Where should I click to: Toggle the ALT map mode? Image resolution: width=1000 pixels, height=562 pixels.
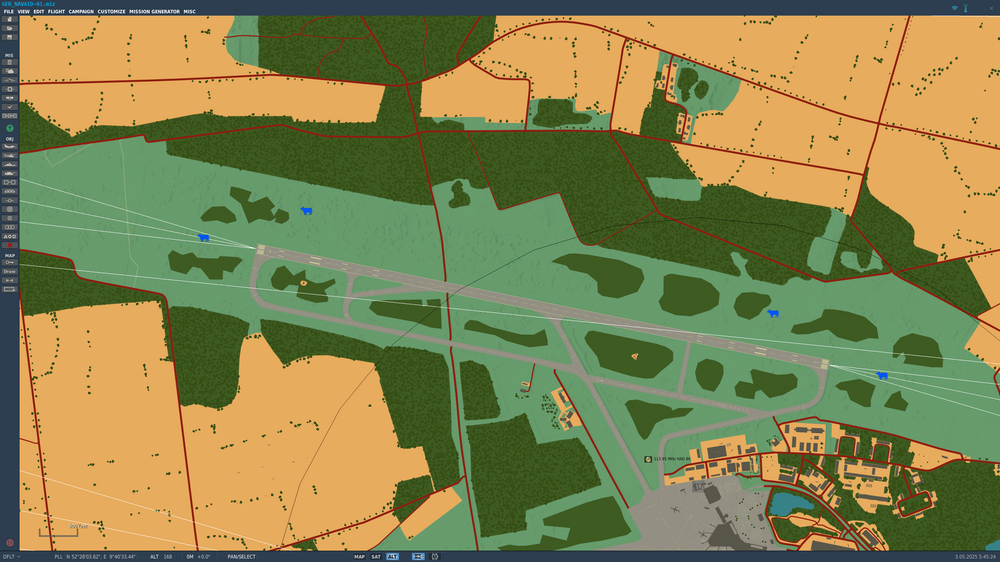[x=392, y=557]
